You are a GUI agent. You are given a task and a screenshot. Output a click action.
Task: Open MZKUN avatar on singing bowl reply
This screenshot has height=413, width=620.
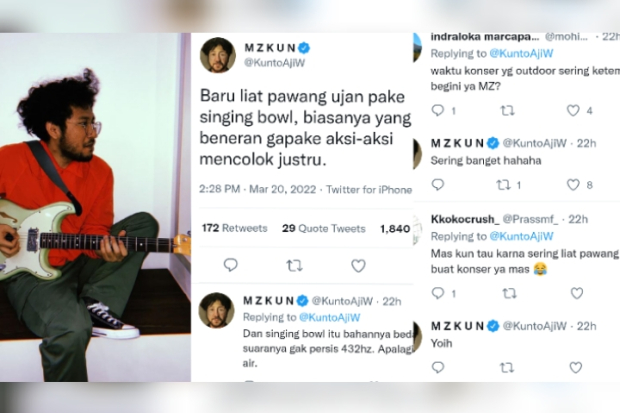pos(216,310)
